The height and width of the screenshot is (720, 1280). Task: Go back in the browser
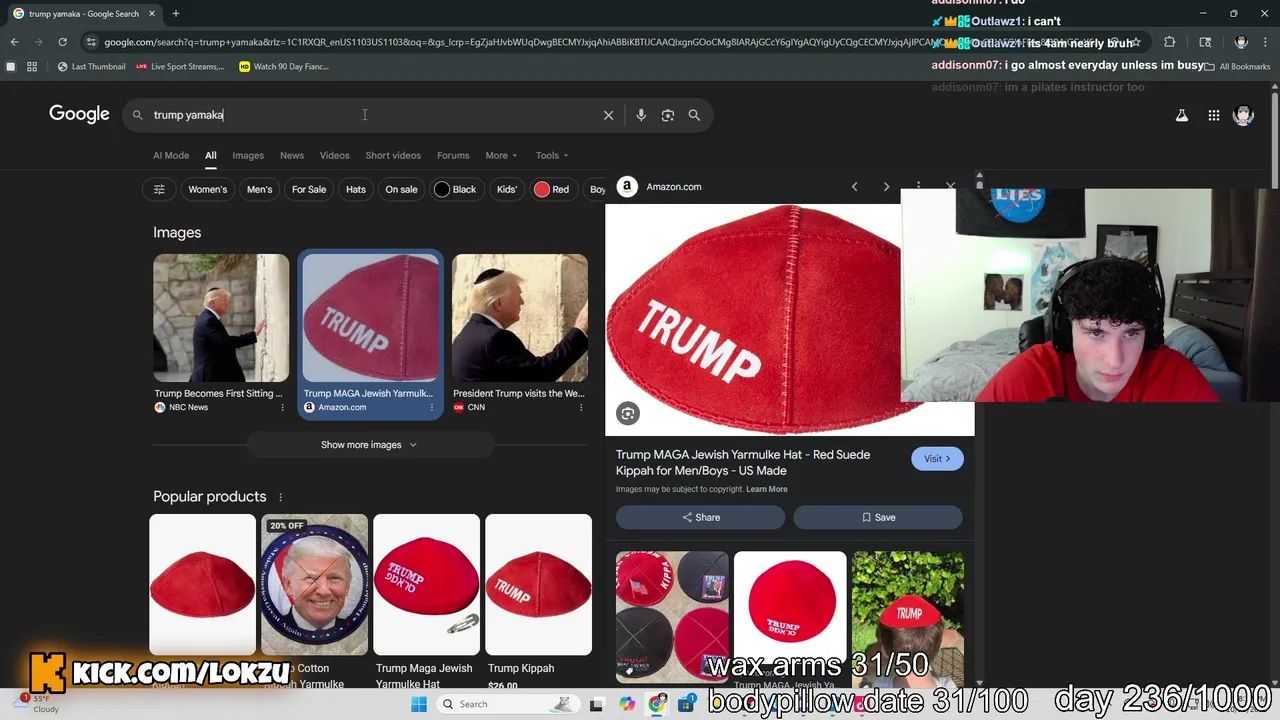pos(14,42)
